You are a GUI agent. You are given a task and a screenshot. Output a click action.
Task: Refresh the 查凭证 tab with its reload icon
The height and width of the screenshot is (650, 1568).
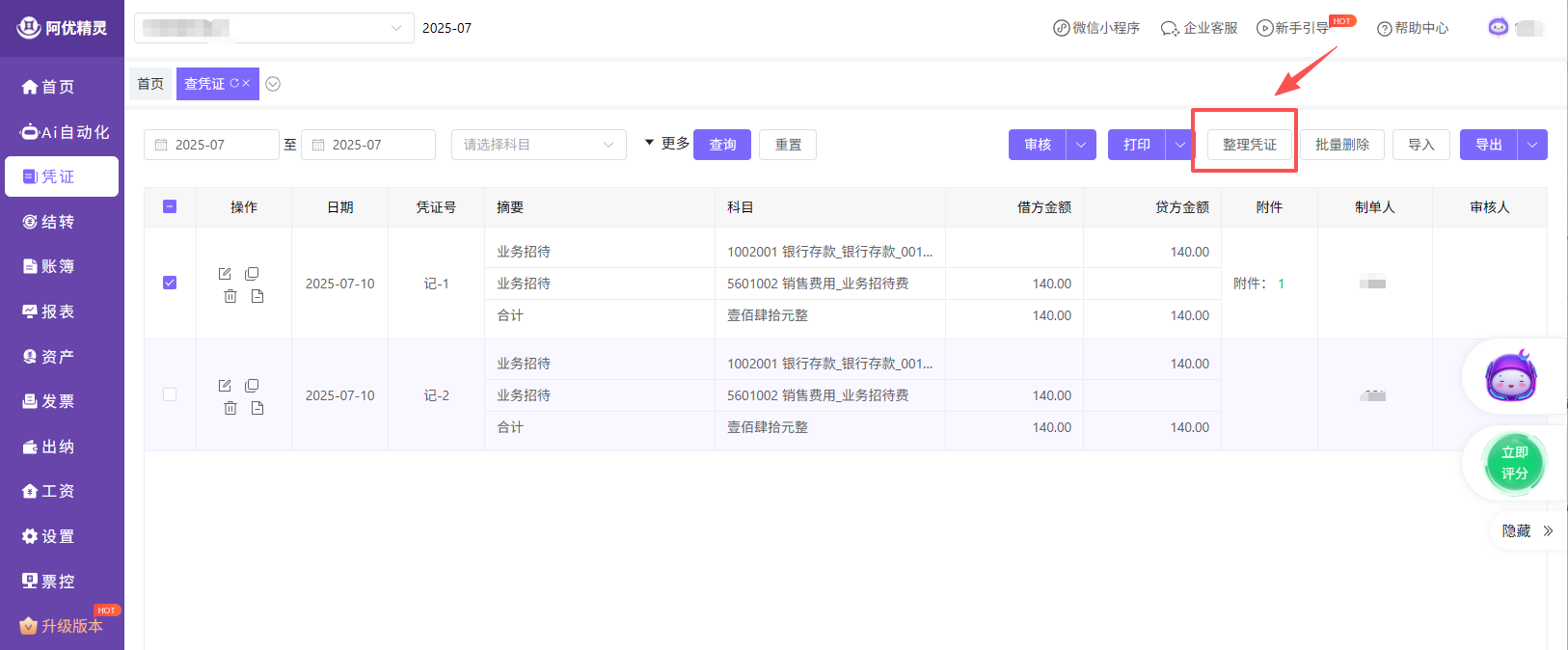234,84
